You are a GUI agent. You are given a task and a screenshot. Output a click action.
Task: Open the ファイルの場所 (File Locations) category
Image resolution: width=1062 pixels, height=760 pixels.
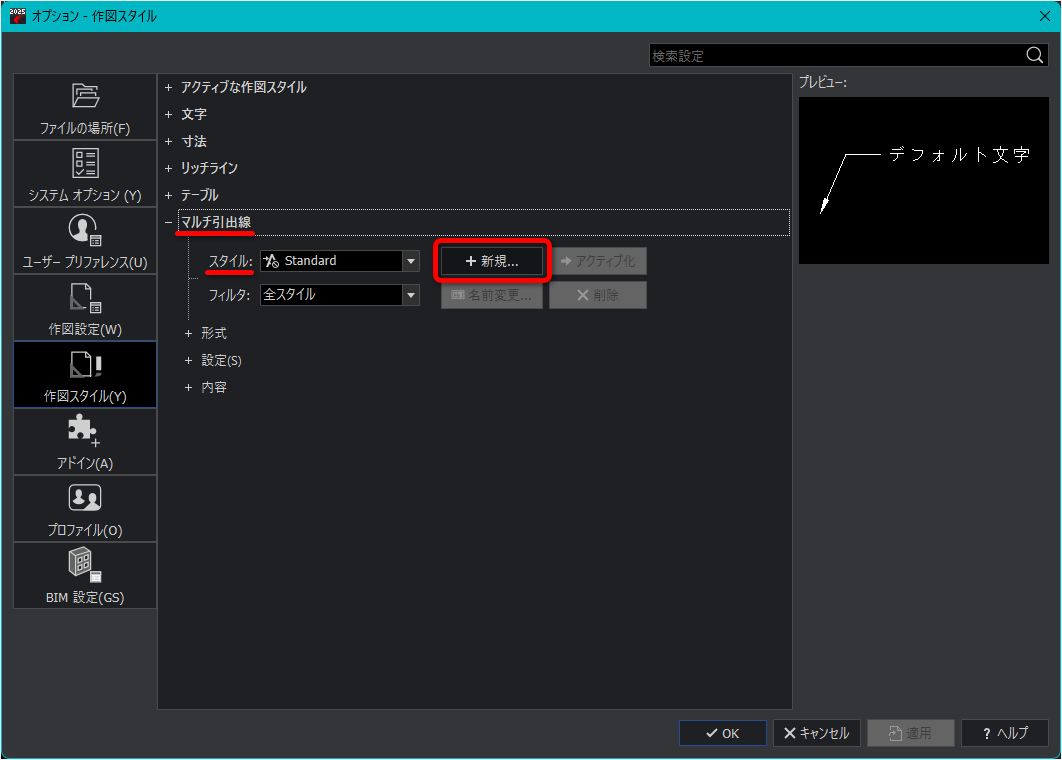85,107
